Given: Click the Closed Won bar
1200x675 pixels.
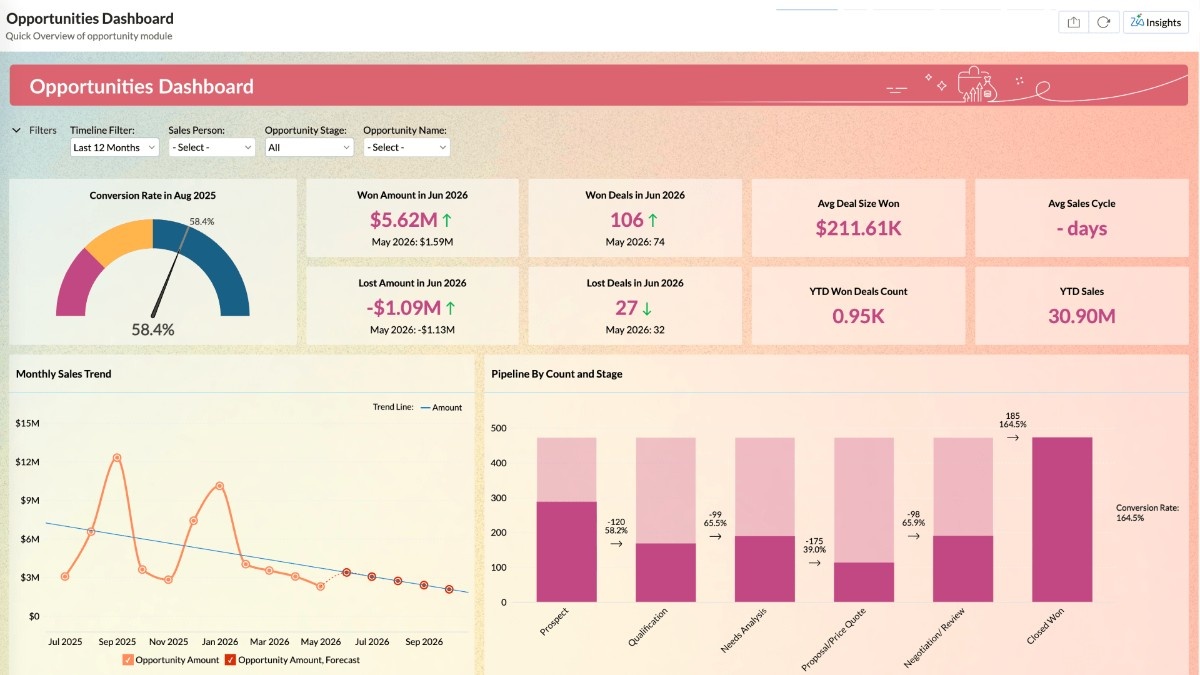Looking at the screenshot, I should tap(1062, 520).
